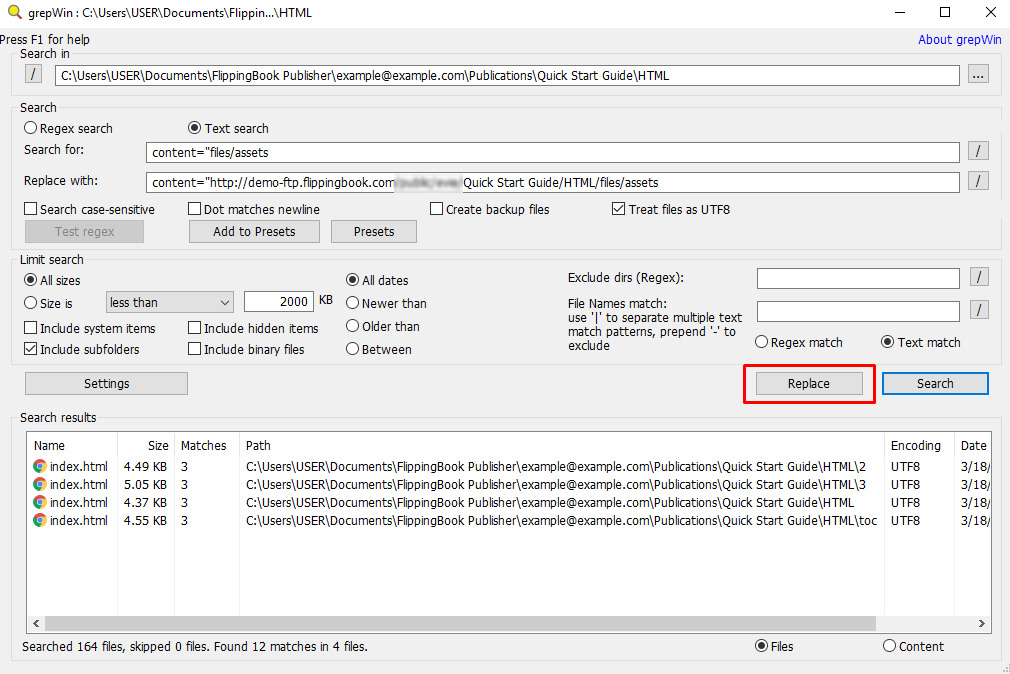Sort results by Size column header
The image size is (1010, 674).
146,445
